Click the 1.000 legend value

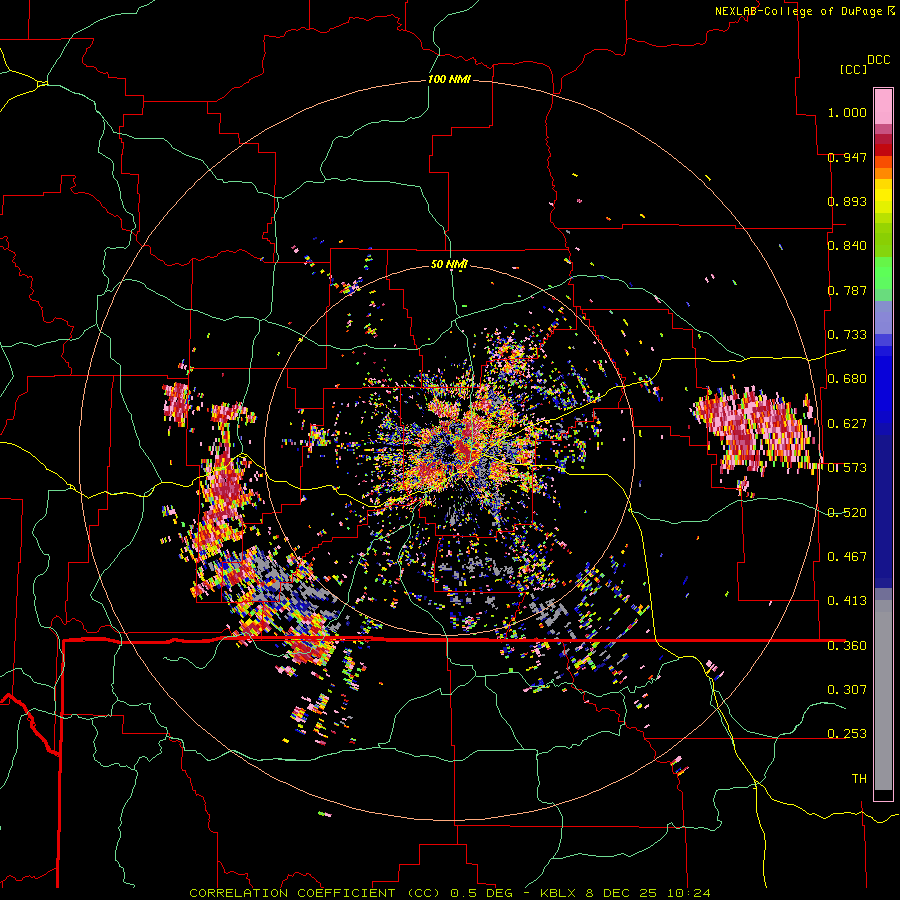847,112
